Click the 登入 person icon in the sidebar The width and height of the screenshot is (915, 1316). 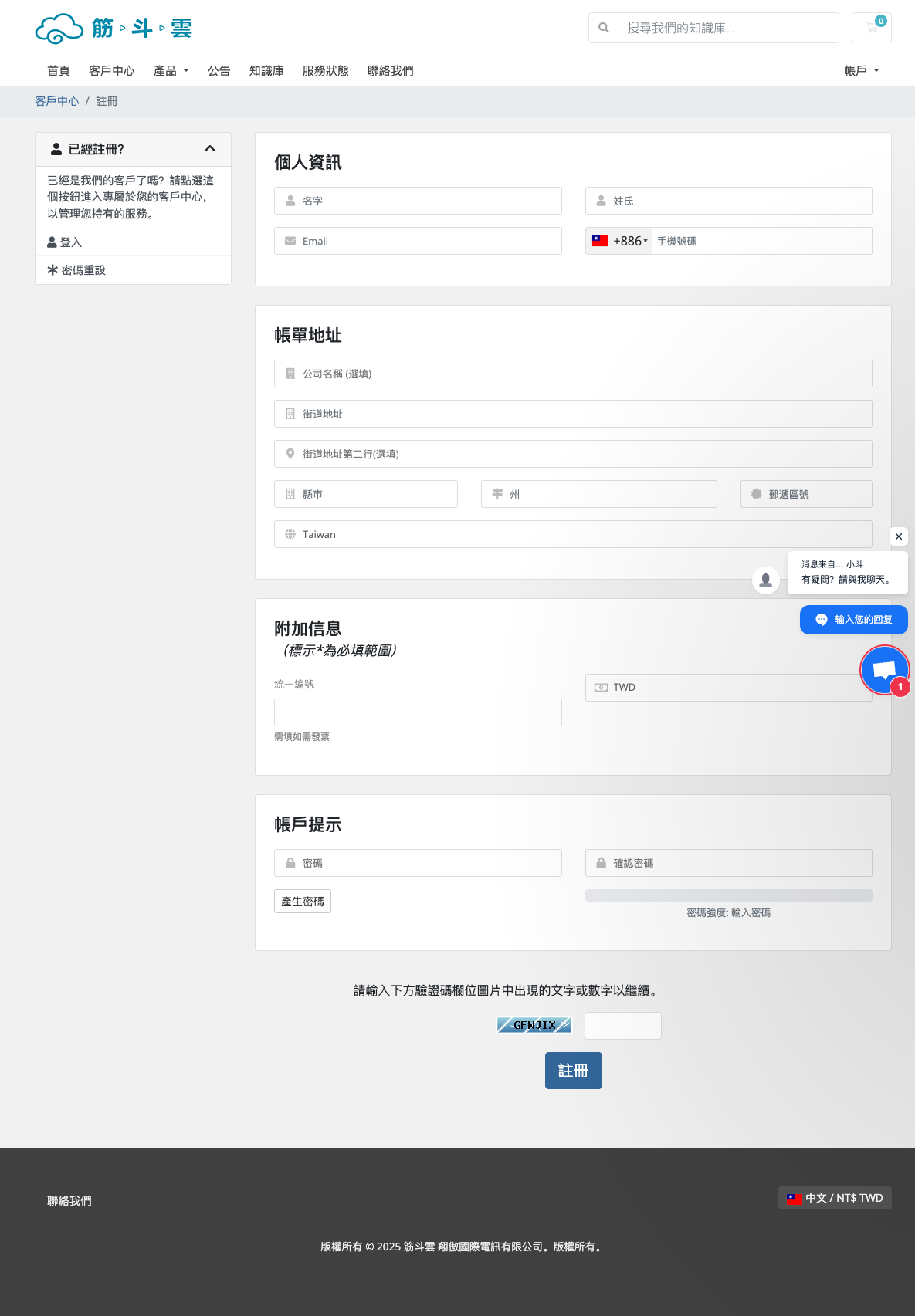[x=53, y=242]
